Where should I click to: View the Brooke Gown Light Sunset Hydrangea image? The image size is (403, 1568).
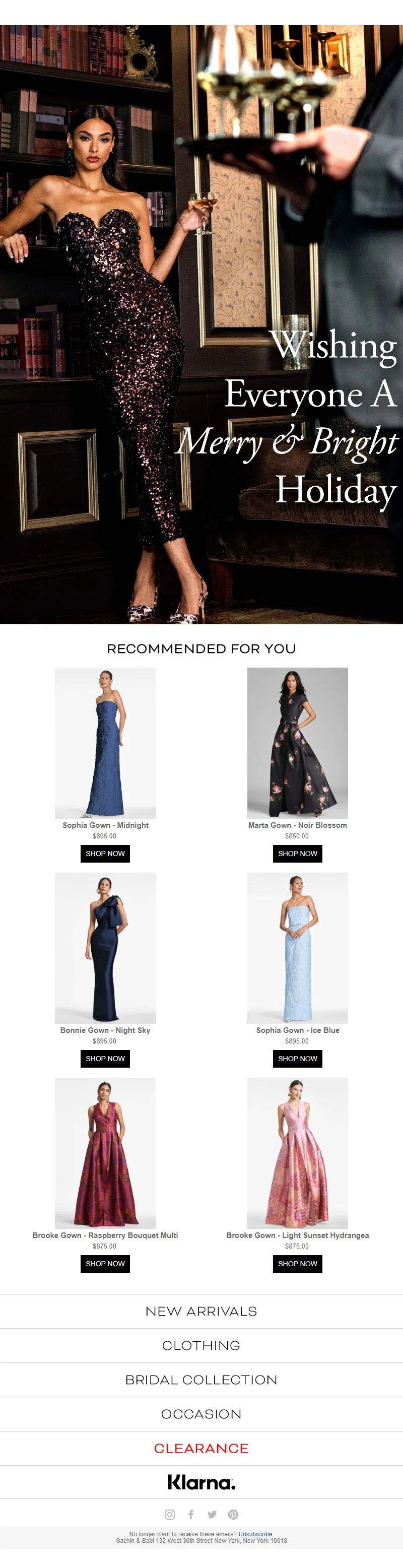click(298, 1153)
